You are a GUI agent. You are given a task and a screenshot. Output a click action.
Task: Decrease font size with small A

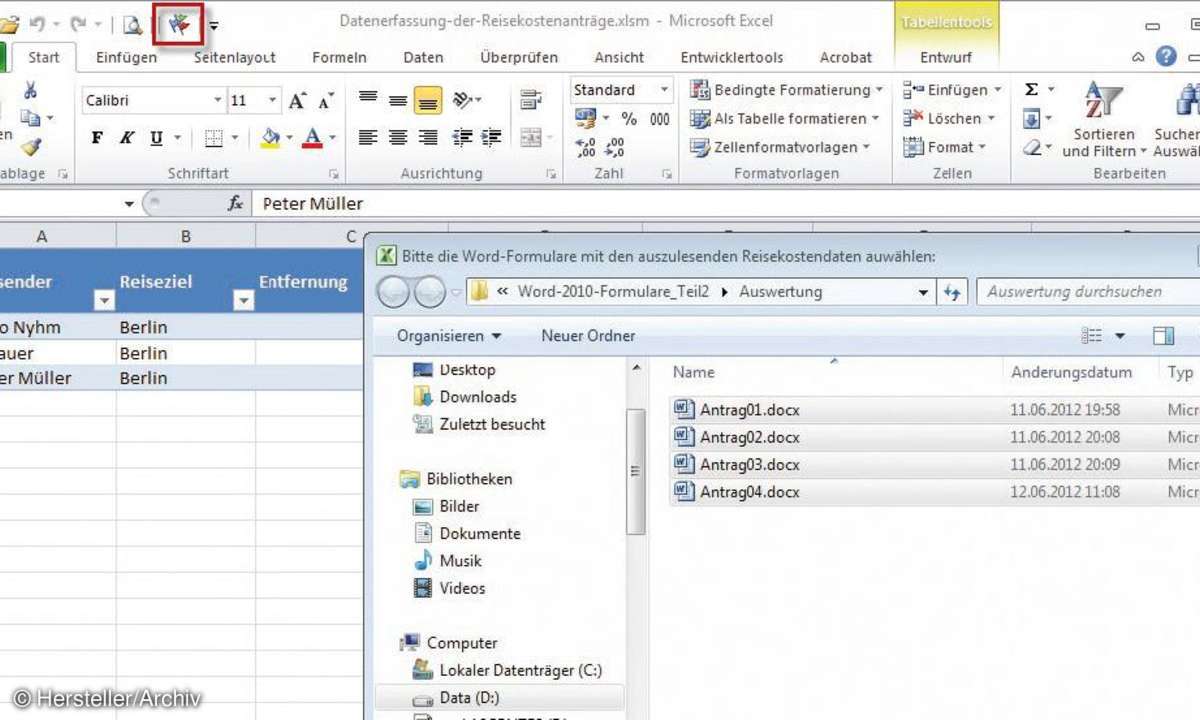325,101
